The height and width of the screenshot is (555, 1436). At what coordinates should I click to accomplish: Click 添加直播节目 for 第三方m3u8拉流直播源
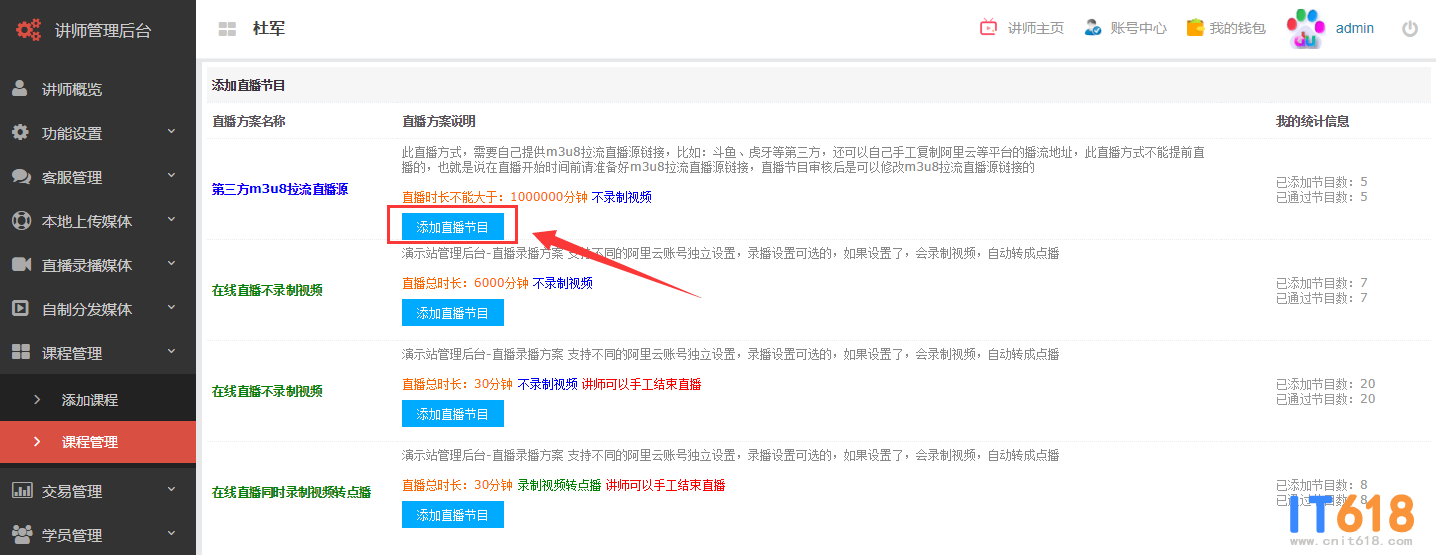452,227
